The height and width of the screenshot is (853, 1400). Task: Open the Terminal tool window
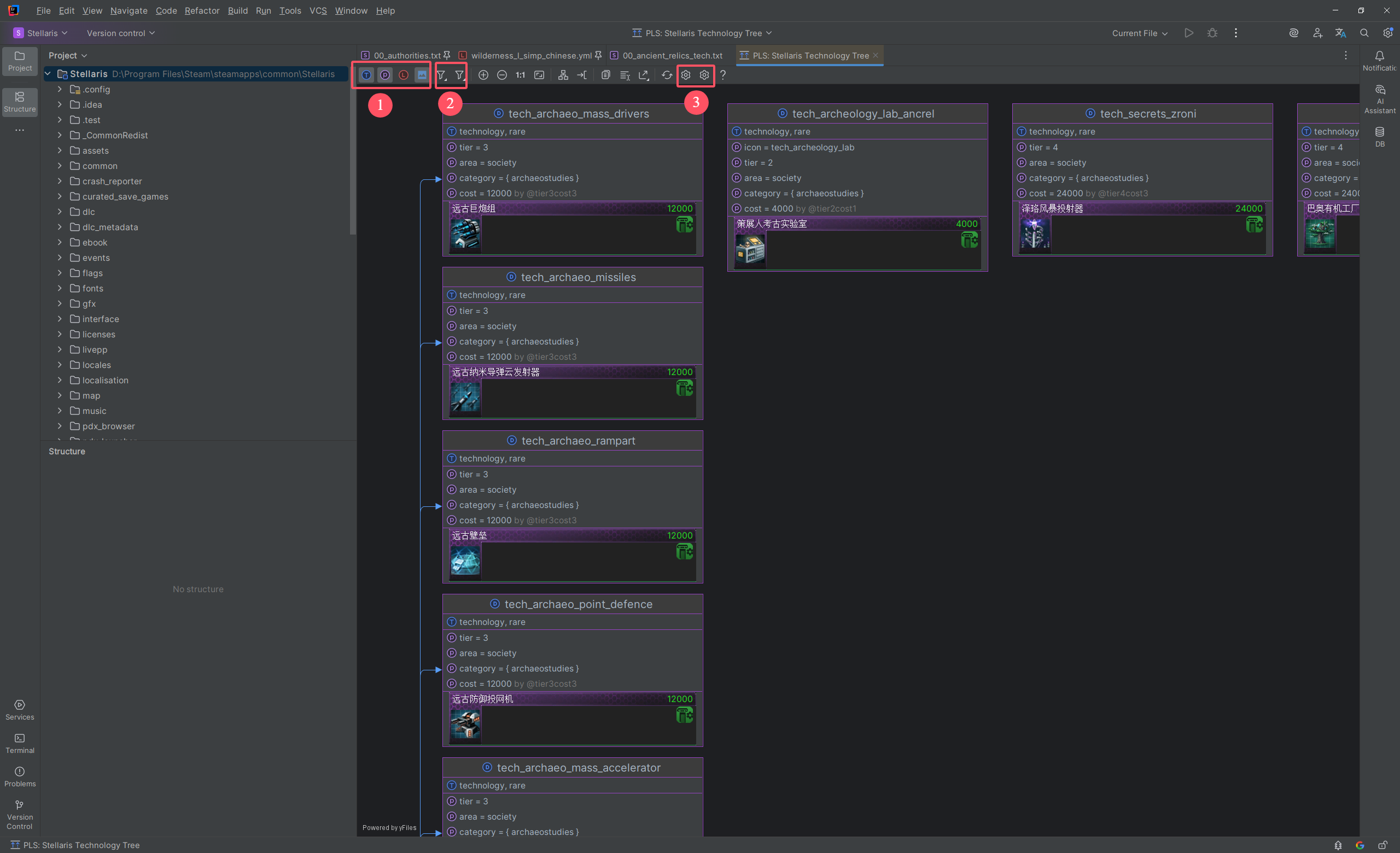click(x=20, y=744)
